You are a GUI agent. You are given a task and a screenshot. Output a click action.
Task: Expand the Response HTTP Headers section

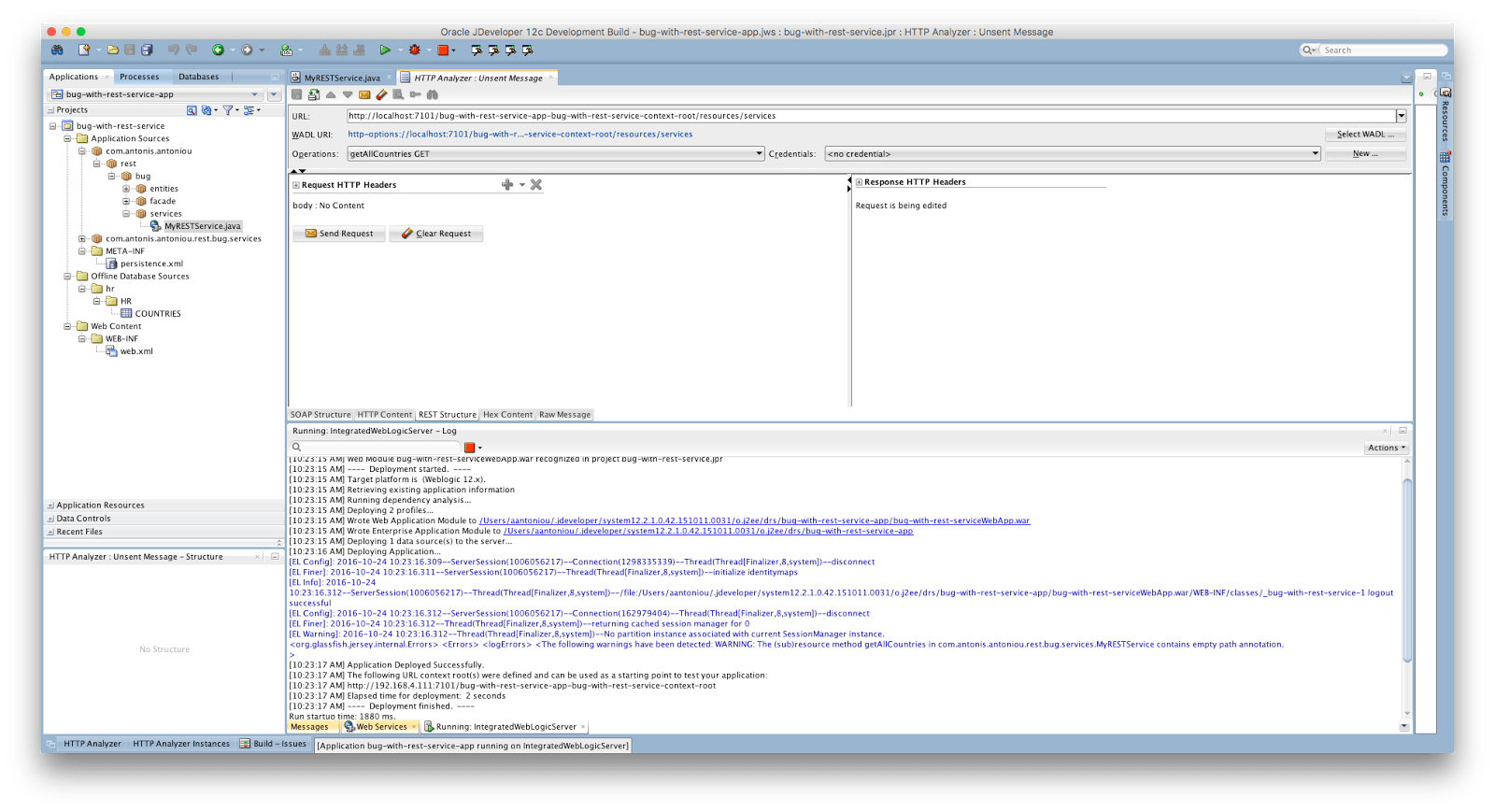[x=859, y=182]
